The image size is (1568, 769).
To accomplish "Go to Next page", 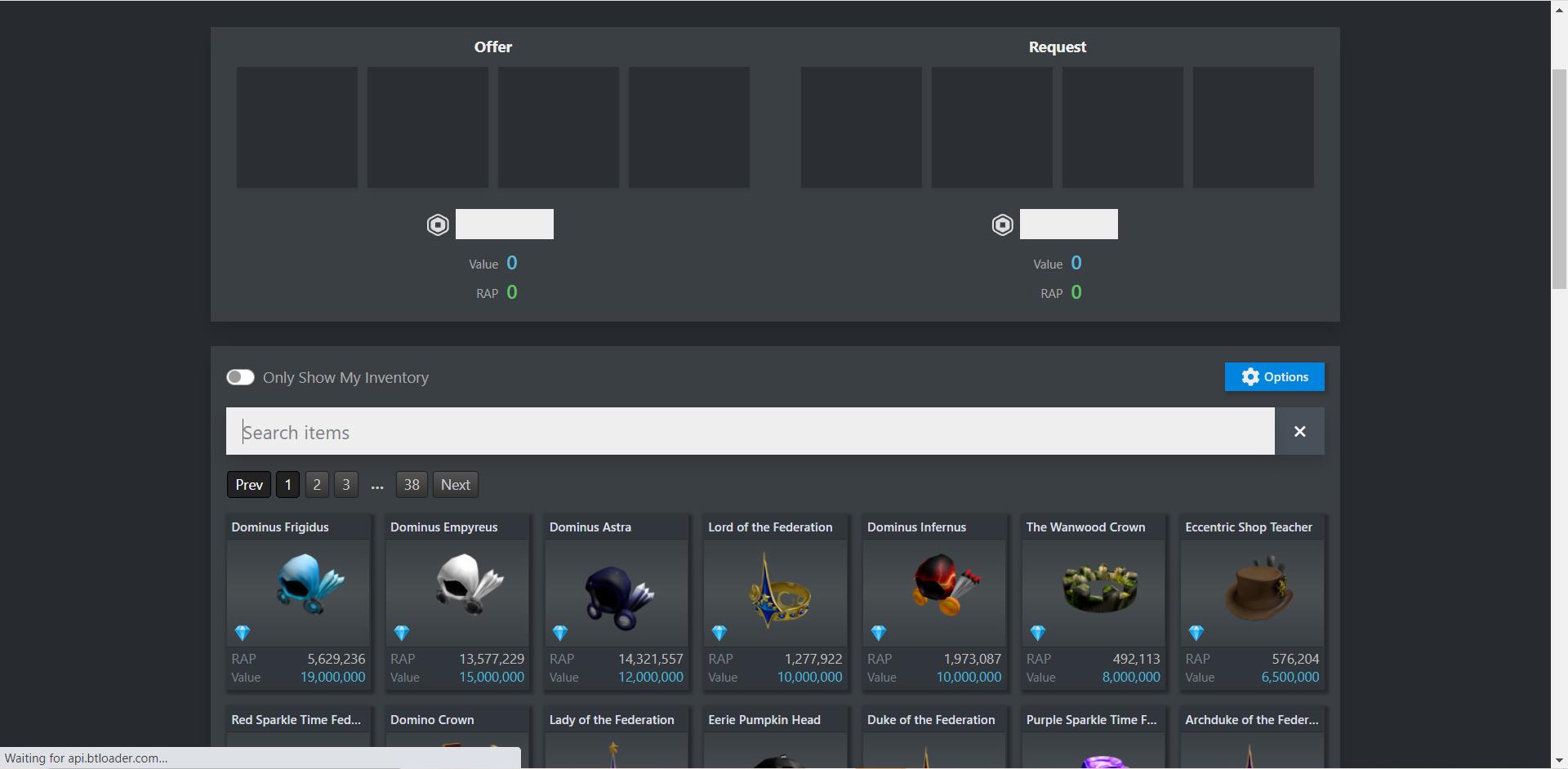I will coord(456,484).
